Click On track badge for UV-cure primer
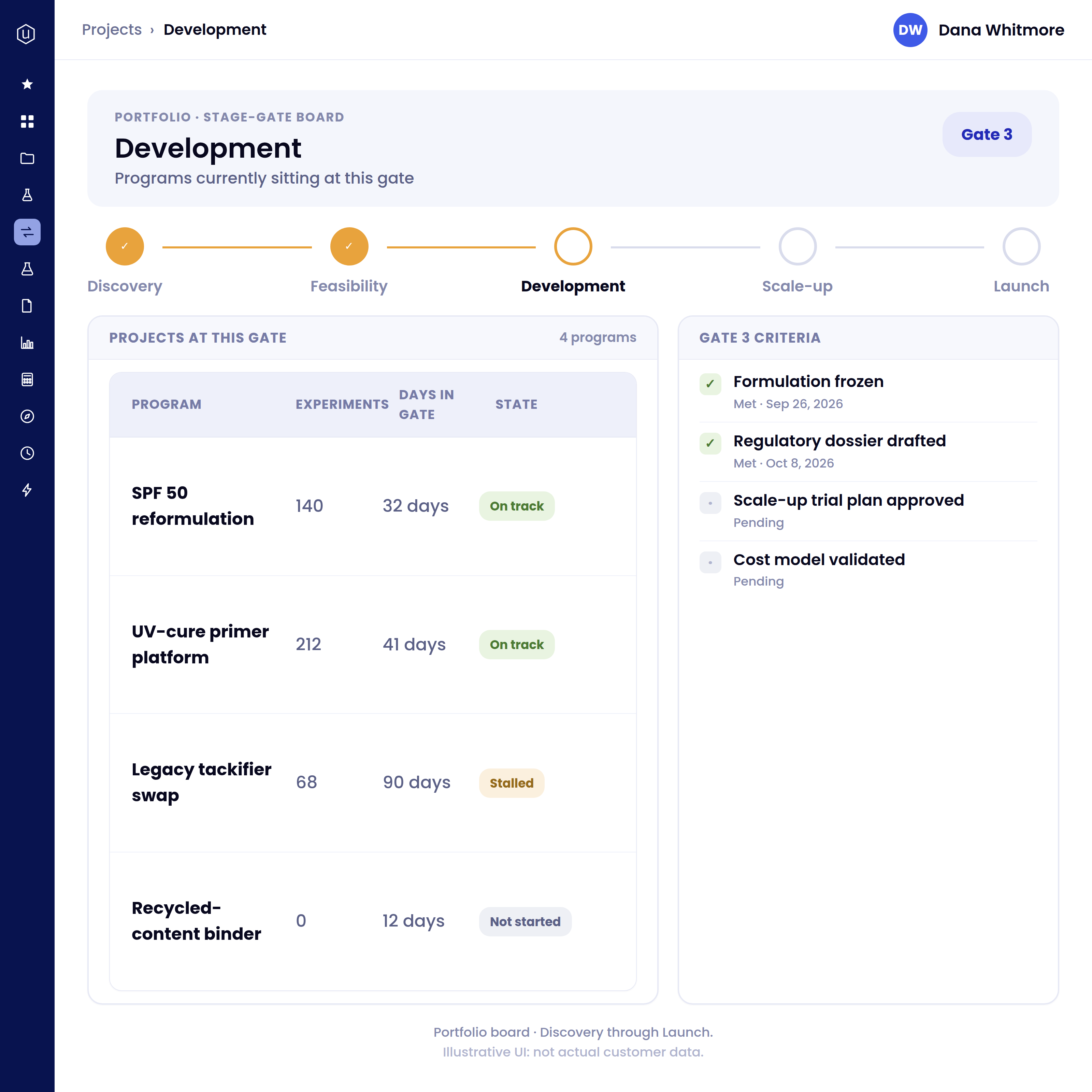 (x=517, y=644)
